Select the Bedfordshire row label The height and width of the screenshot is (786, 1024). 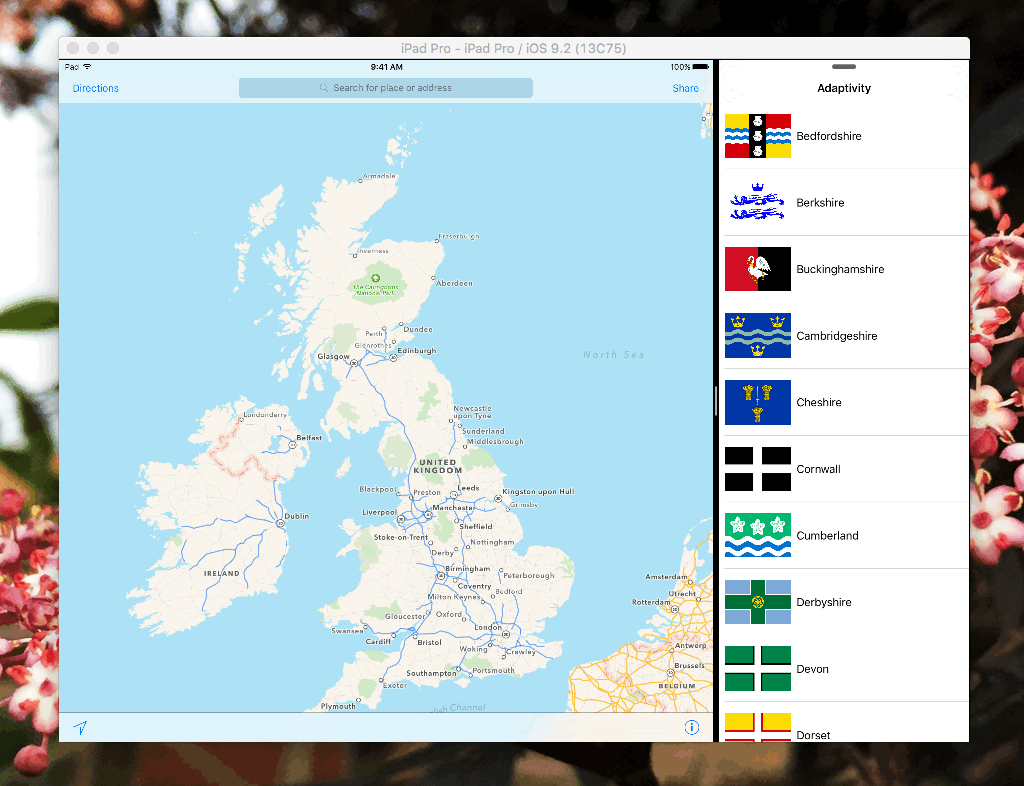pos(829,136)
